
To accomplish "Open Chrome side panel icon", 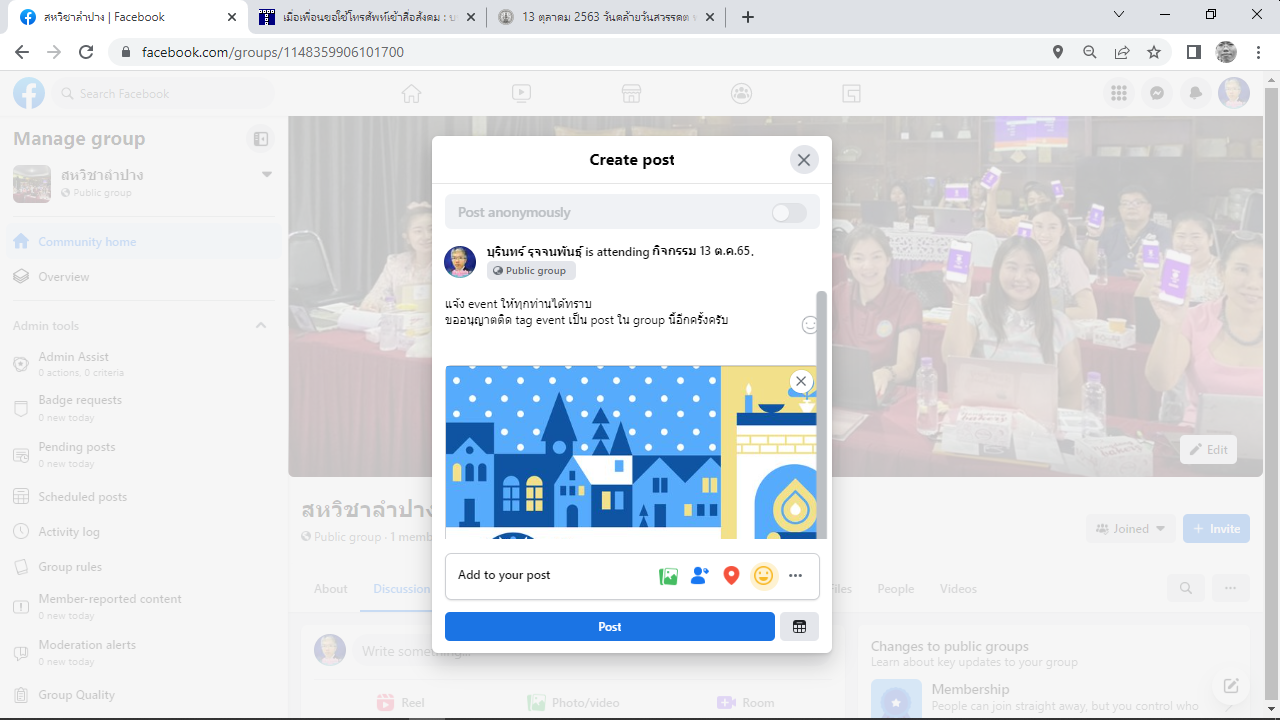I will coord(1194,52).
